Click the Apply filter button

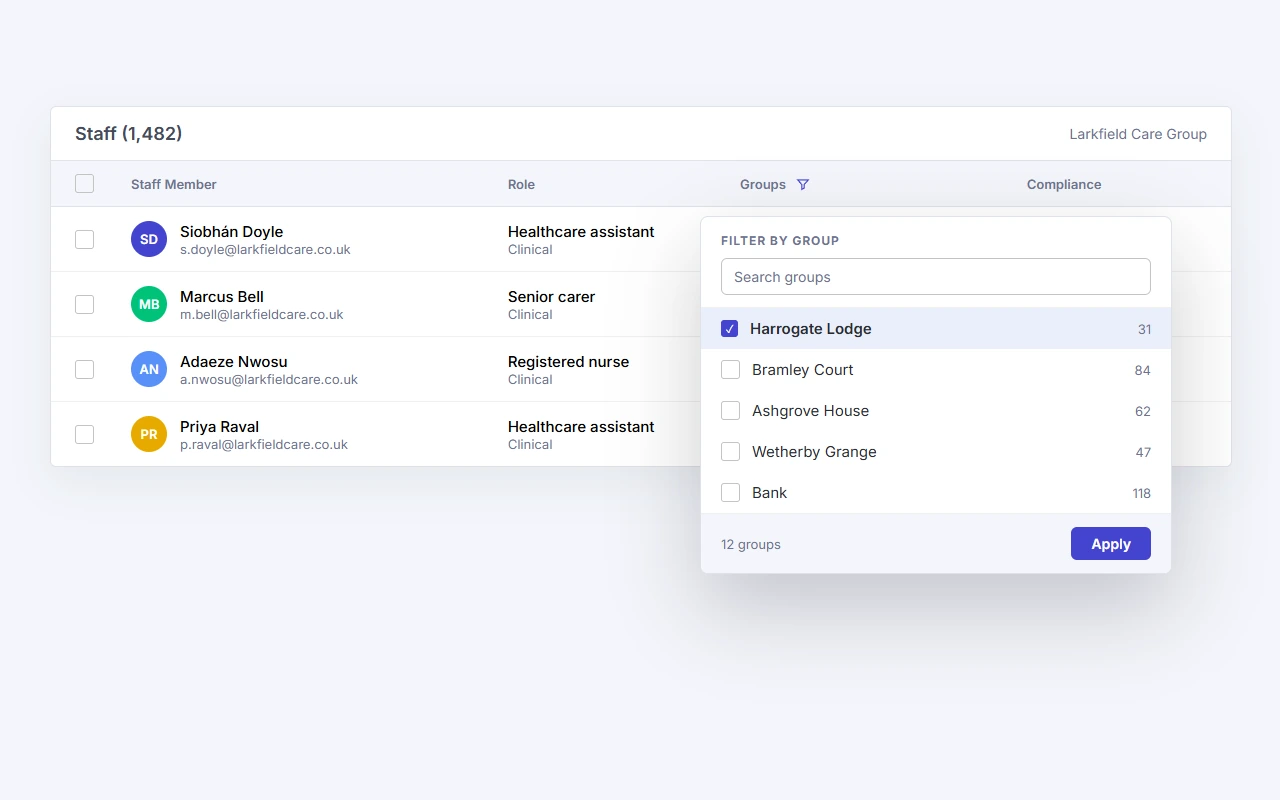[x=1111, y=544]
